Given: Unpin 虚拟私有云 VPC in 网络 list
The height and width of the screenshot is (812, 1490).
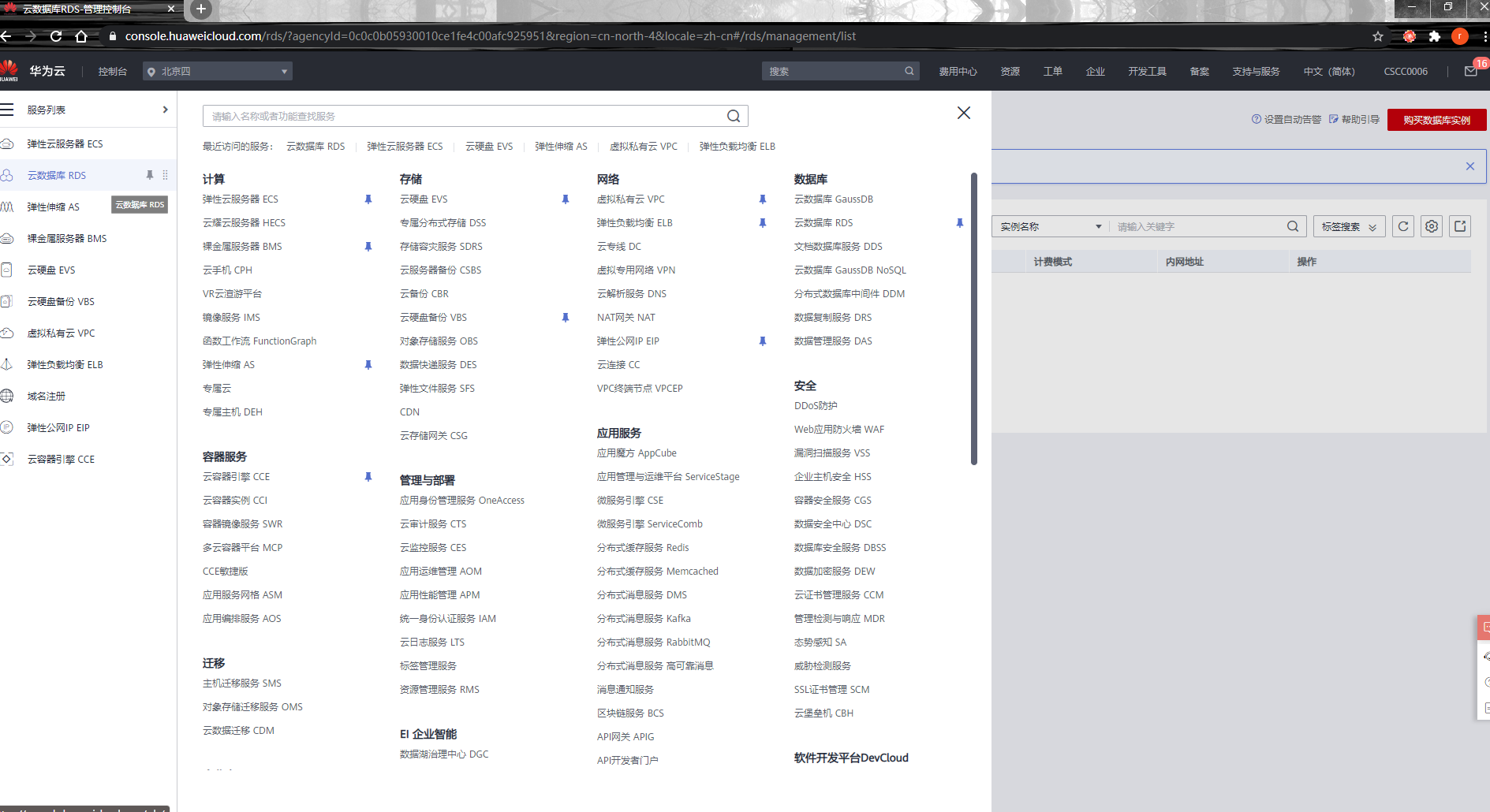Looking at the screenshot, I should pyautogui.click(x=763, y=199).
